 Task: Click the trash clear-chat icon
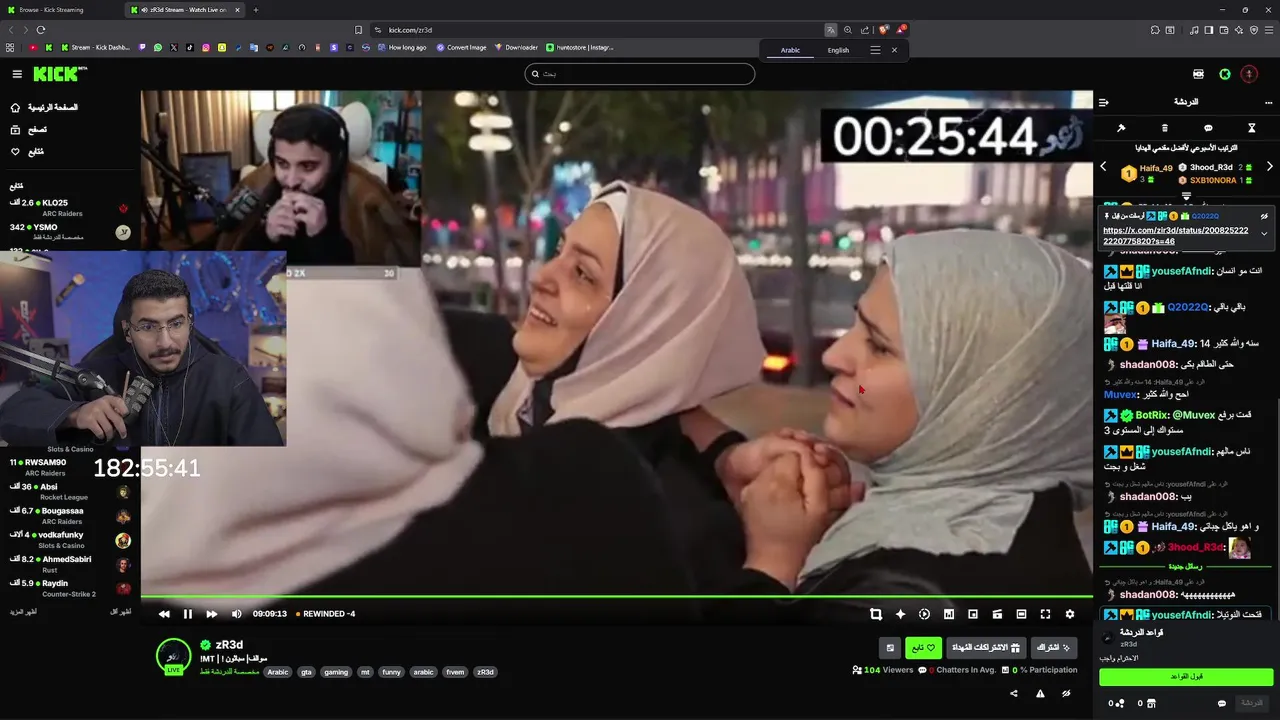pyautogui.click(x=1164, y=128)
